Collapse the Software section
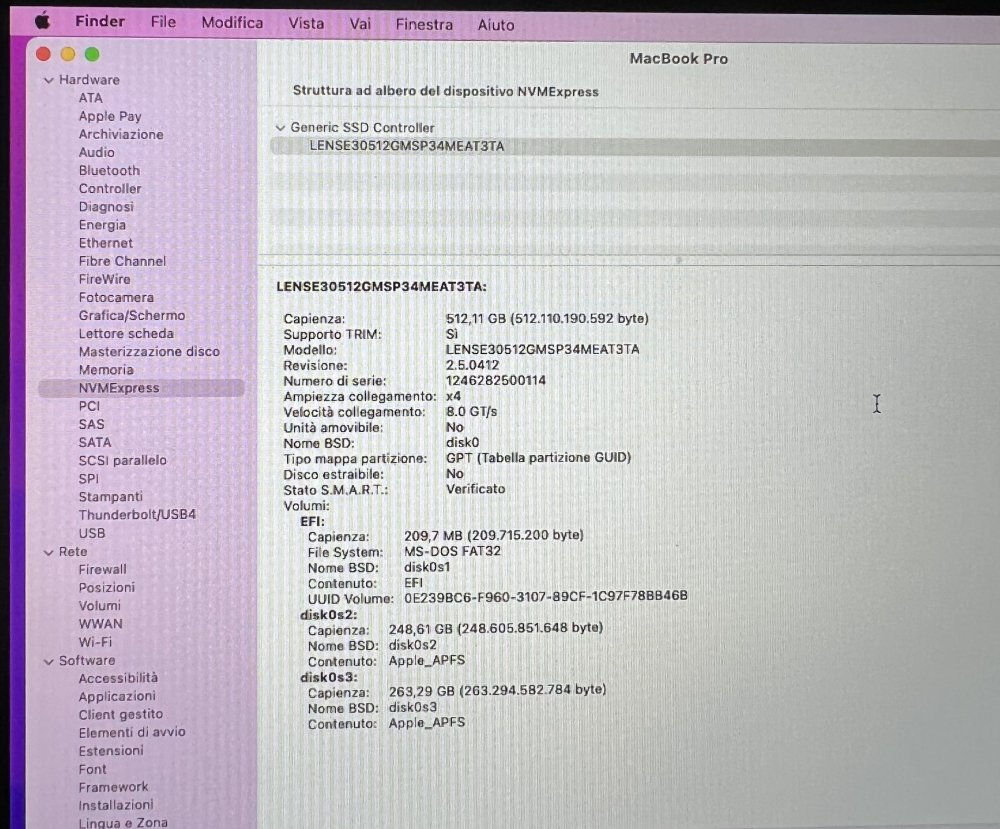The width and height of the screenshot is (1000, 829). pyautogui.click(x=48, y=661)
